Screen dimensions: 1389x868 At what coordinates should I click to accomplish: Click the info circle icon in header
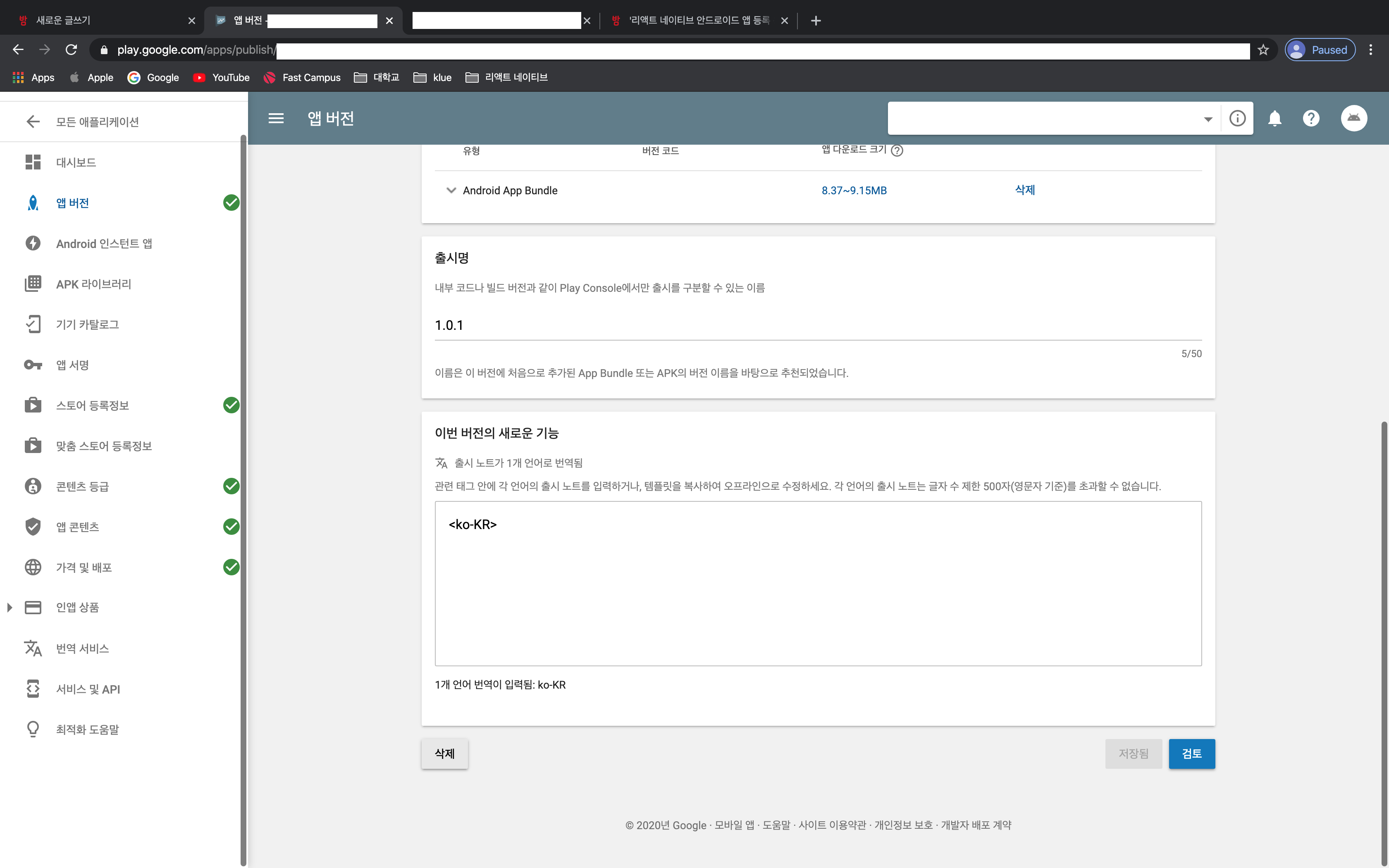pos(1237,118)
